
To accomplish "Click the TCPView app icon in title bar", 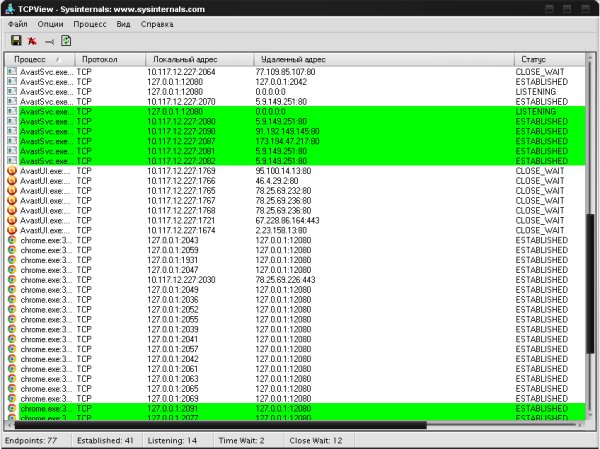I will pos(10,8).
